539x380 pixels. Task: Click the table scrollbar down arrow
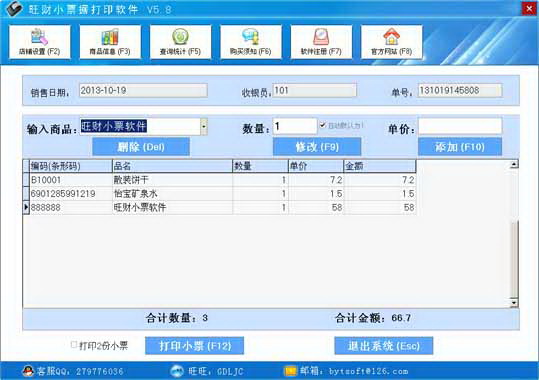(514, 303)
